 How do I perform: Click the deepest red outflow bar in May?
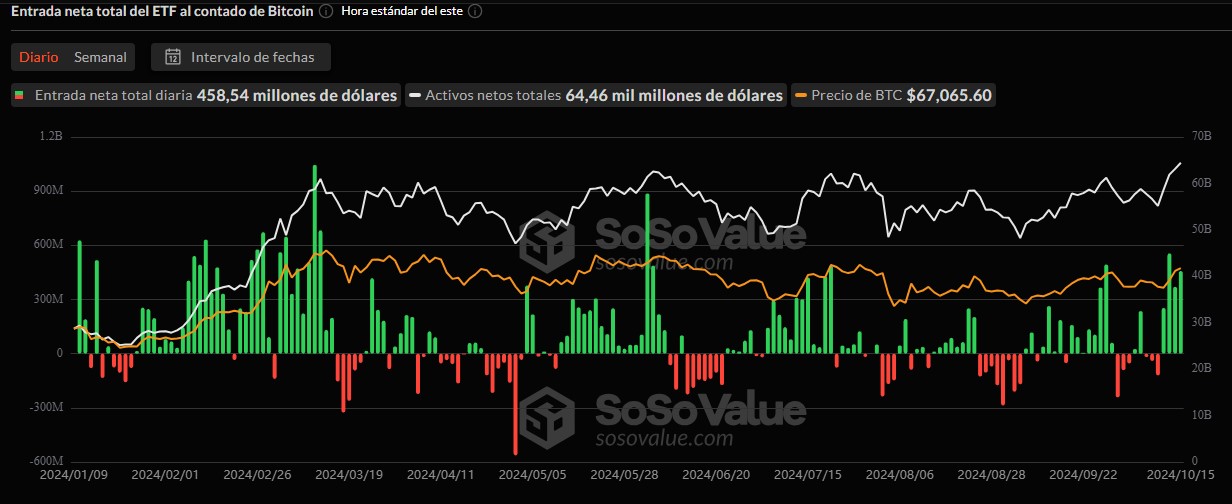(516, 404)
